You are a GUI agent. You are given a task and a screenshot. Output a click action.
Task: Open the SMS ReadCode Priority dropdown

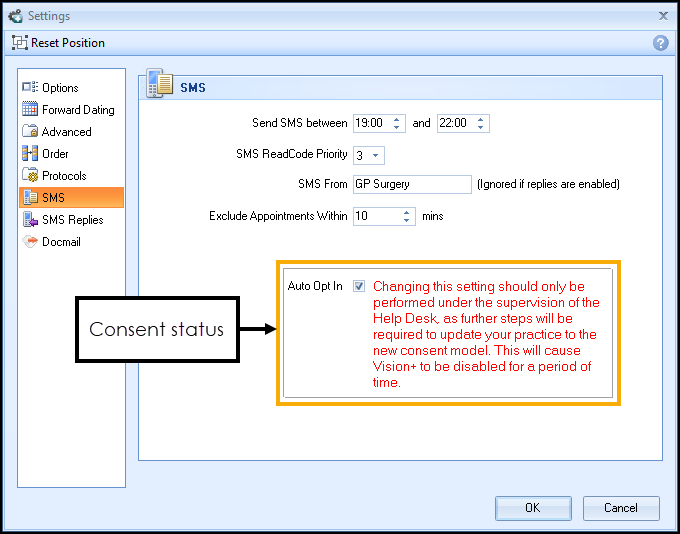click(x=377, y=155)
